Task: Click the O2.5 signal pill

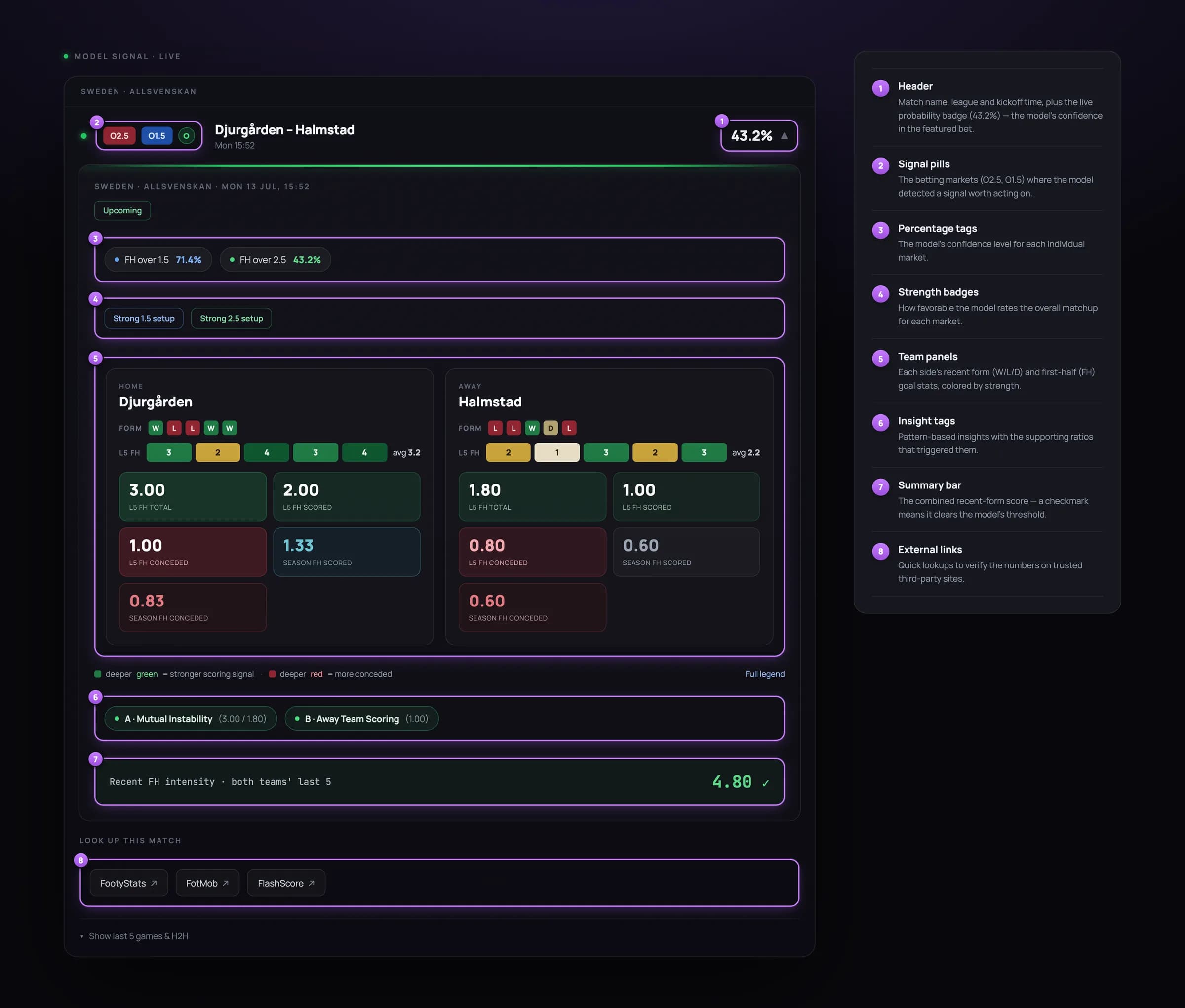Action: tap(119, 135)
